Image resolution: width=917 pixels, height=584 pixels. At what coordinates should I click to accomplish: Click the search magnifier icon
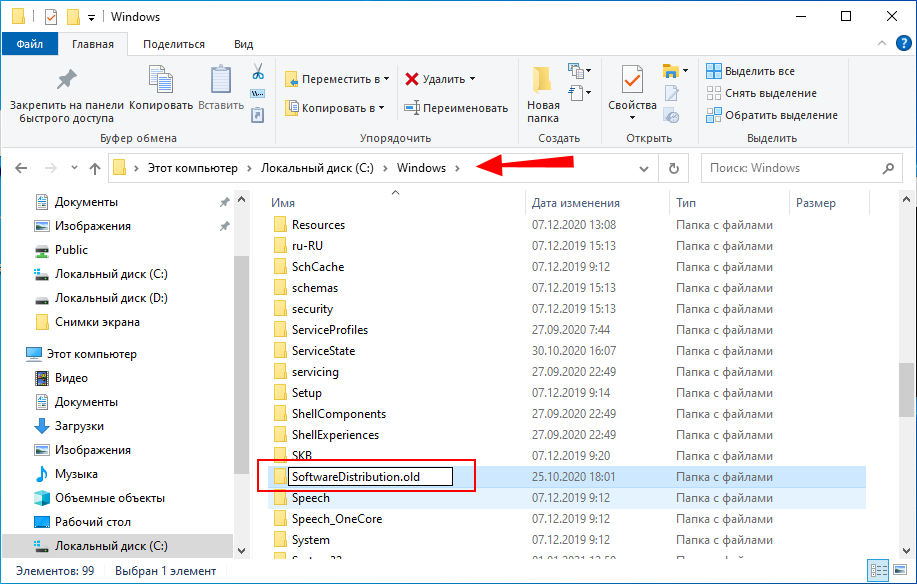click(x=888, y=168)
